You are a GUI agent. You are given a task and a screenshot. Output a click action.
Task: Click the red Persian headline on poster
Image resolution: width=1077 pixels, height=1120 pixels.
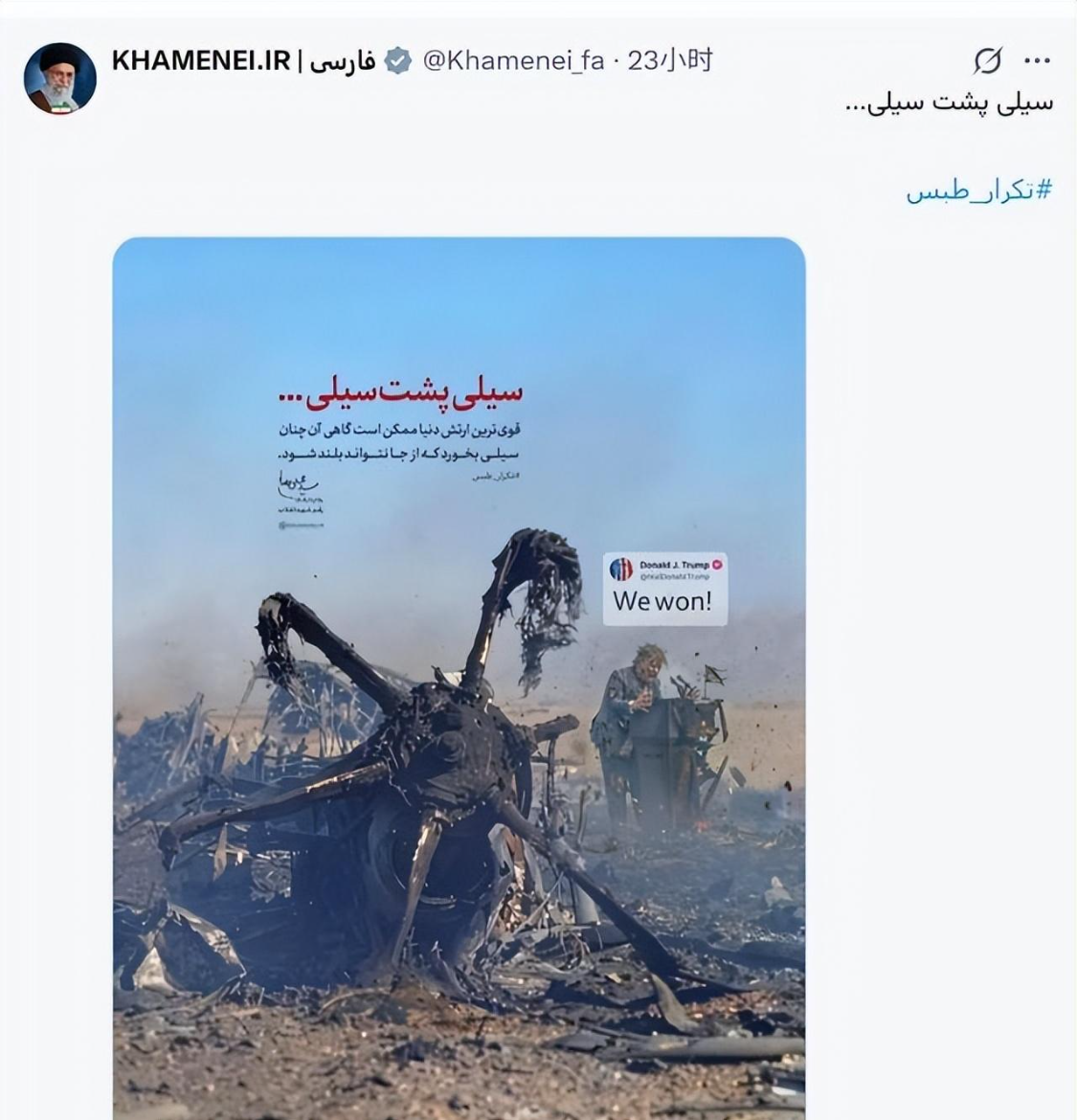(x=400, y=394)
